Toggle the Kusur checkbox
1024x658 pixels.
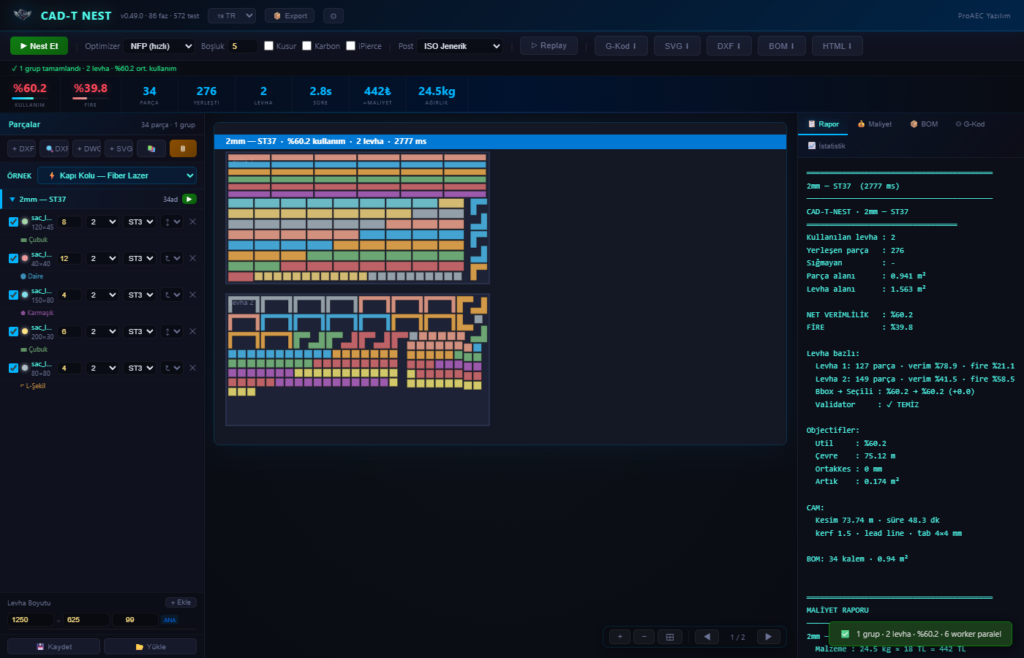pyautogui.click(x=268, y=46)
